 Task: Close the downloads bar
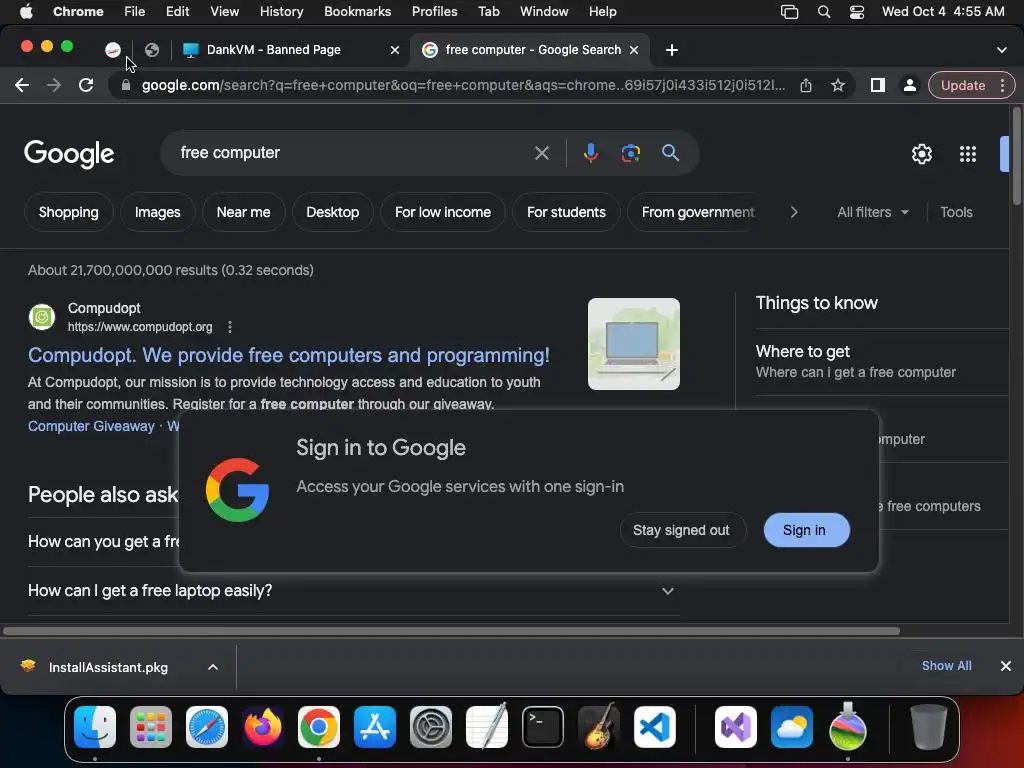[1006, 666]
